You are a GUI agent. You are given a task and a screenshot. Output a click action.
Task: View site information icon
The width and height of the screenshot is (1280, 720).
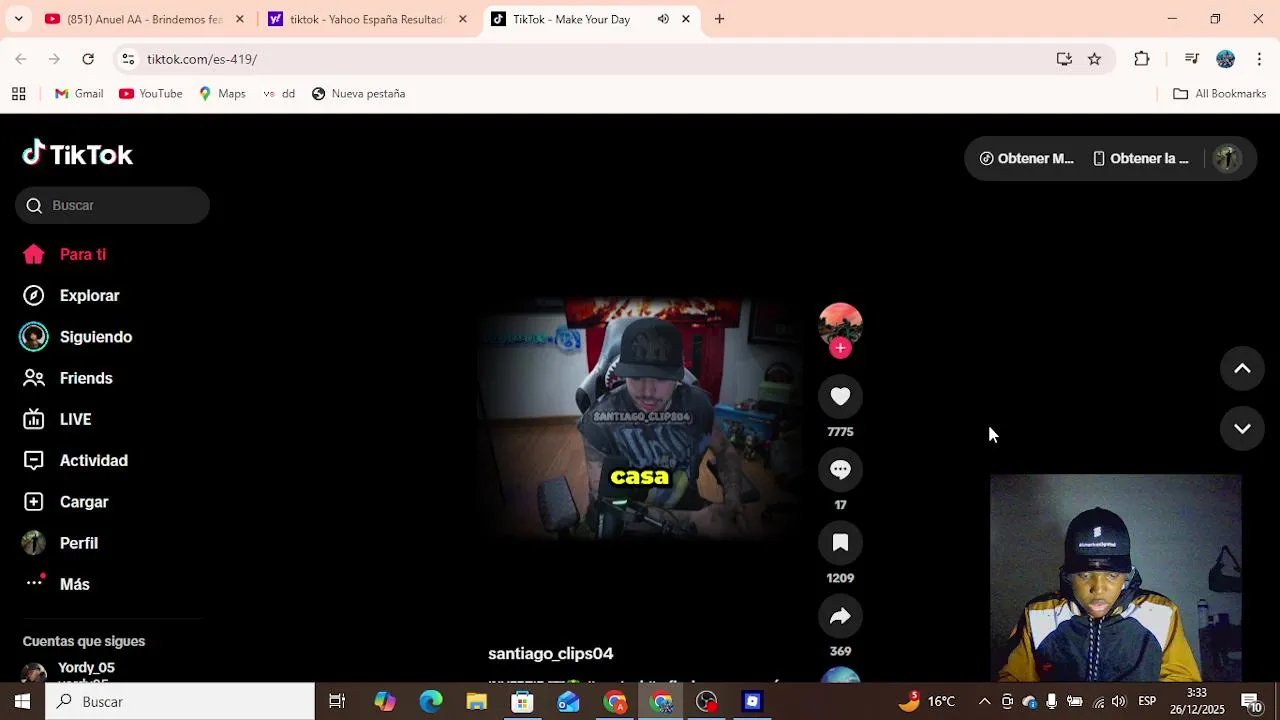128,59
